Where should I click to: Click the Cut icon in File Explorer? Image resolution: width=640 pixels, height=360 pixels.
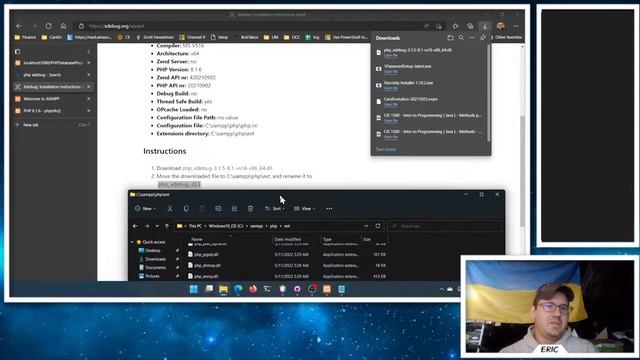pyautogui.click(x=170, y=209)
